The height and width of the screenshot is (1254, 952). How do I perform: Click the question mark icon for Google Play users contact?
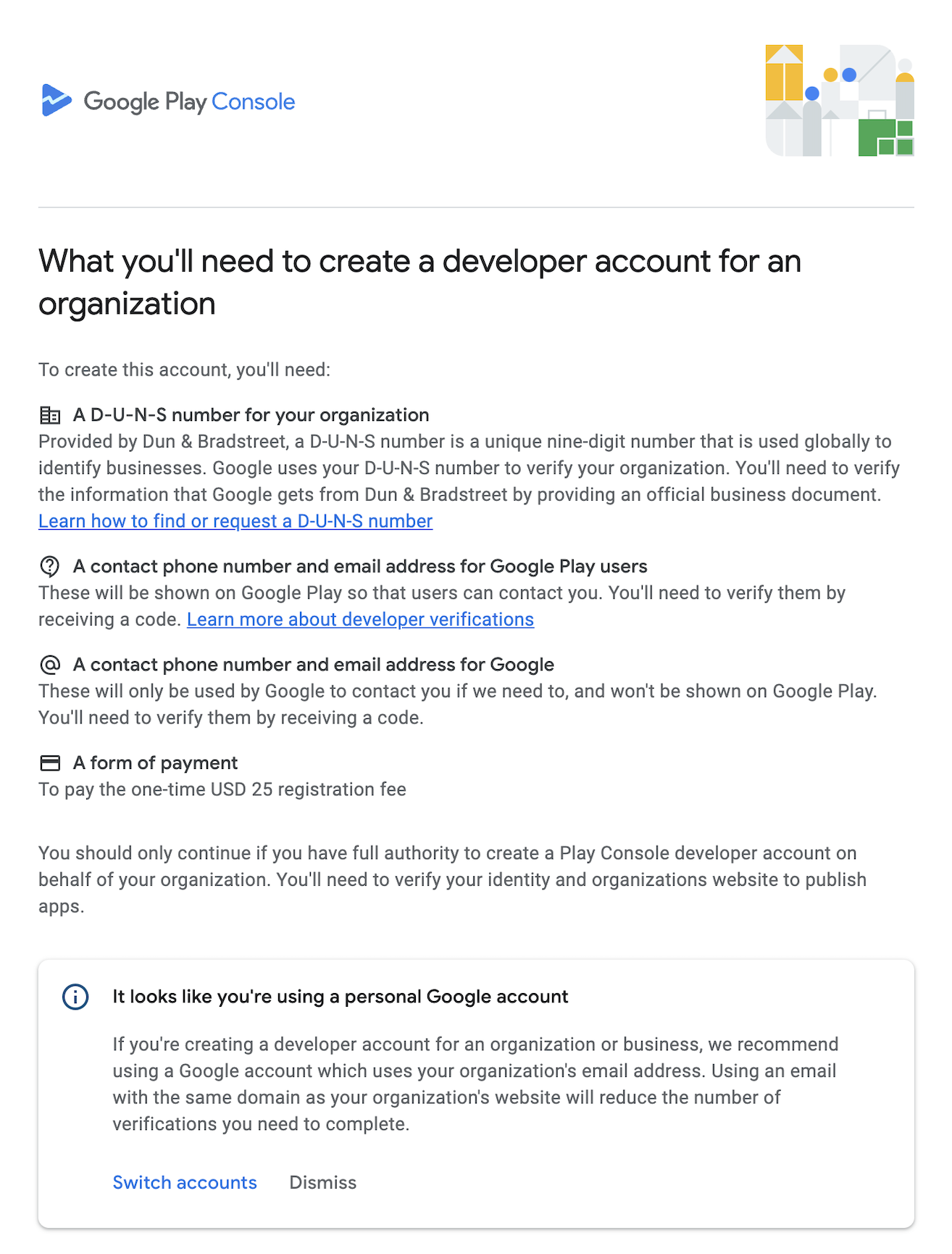(x=50, y=566)
